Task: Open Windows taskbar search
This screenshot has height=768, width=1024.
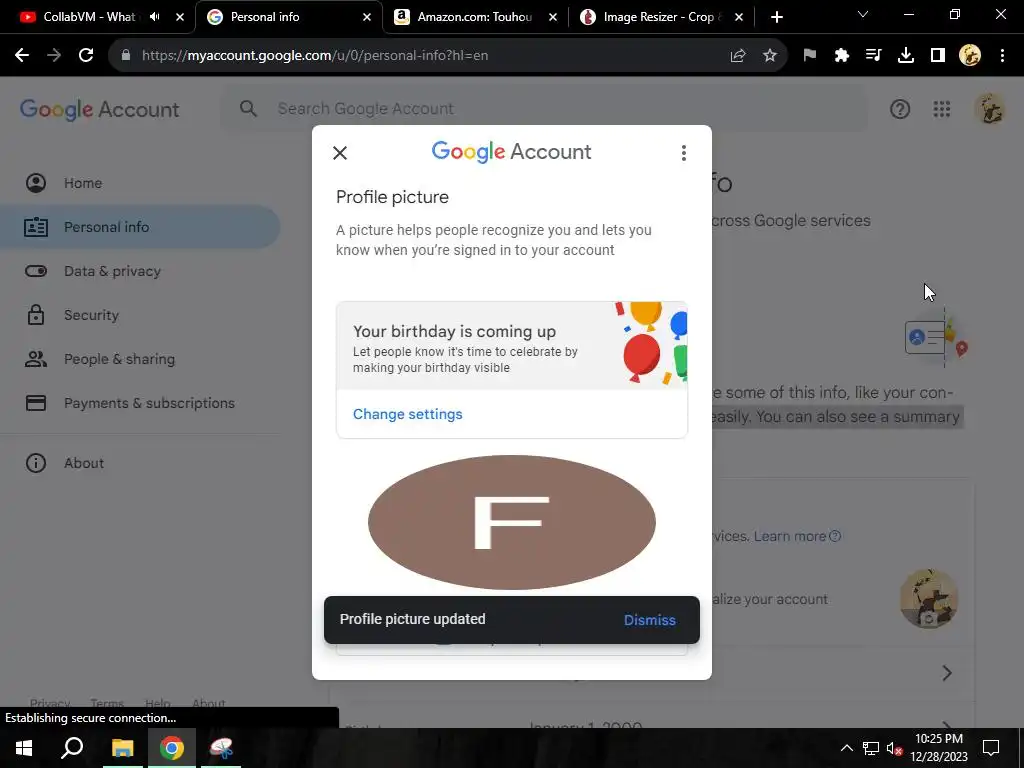Action: click(x=72, y=748)
